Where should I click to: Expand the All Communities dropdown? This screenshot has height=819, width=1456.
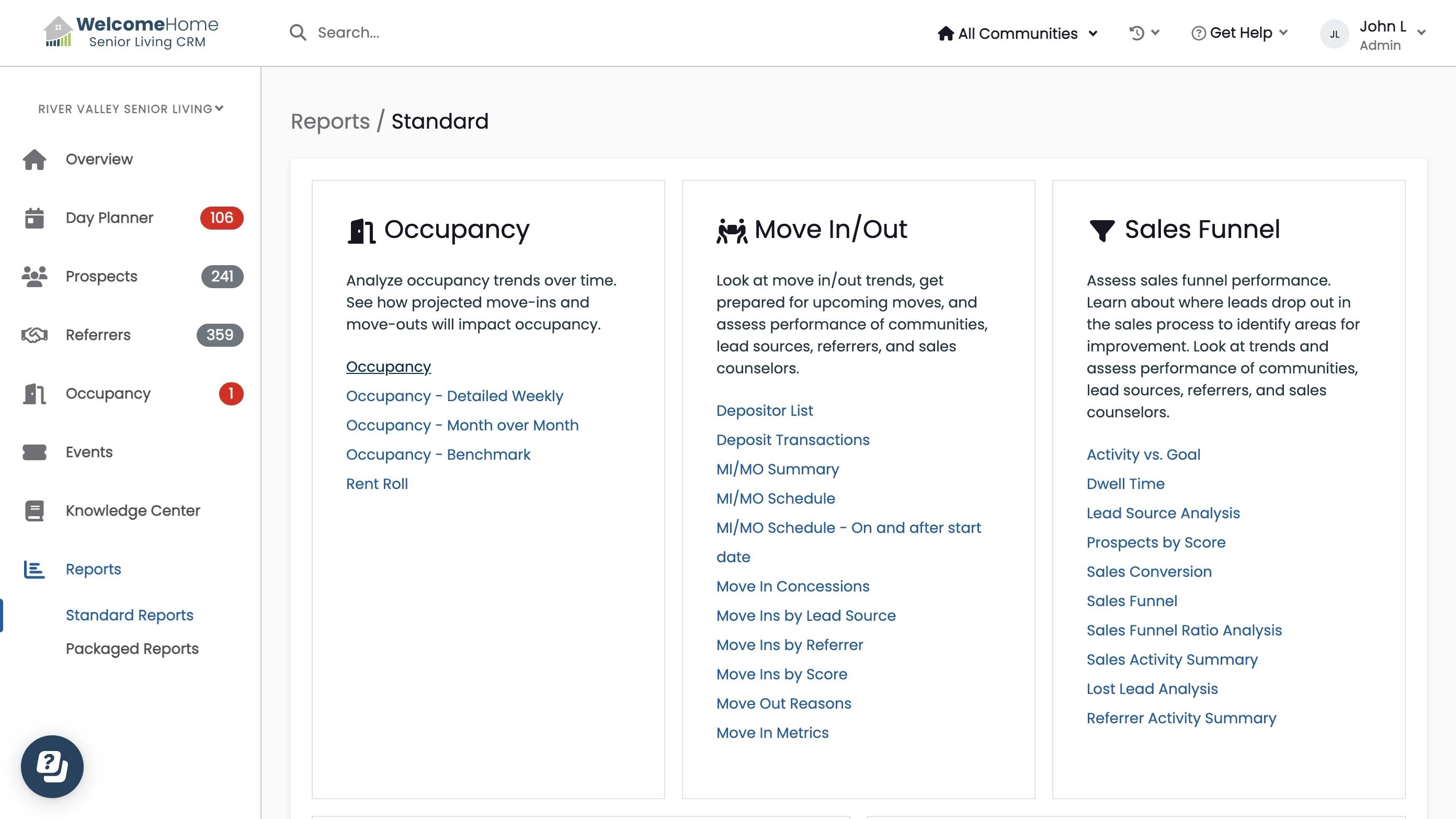[1017, 33]
